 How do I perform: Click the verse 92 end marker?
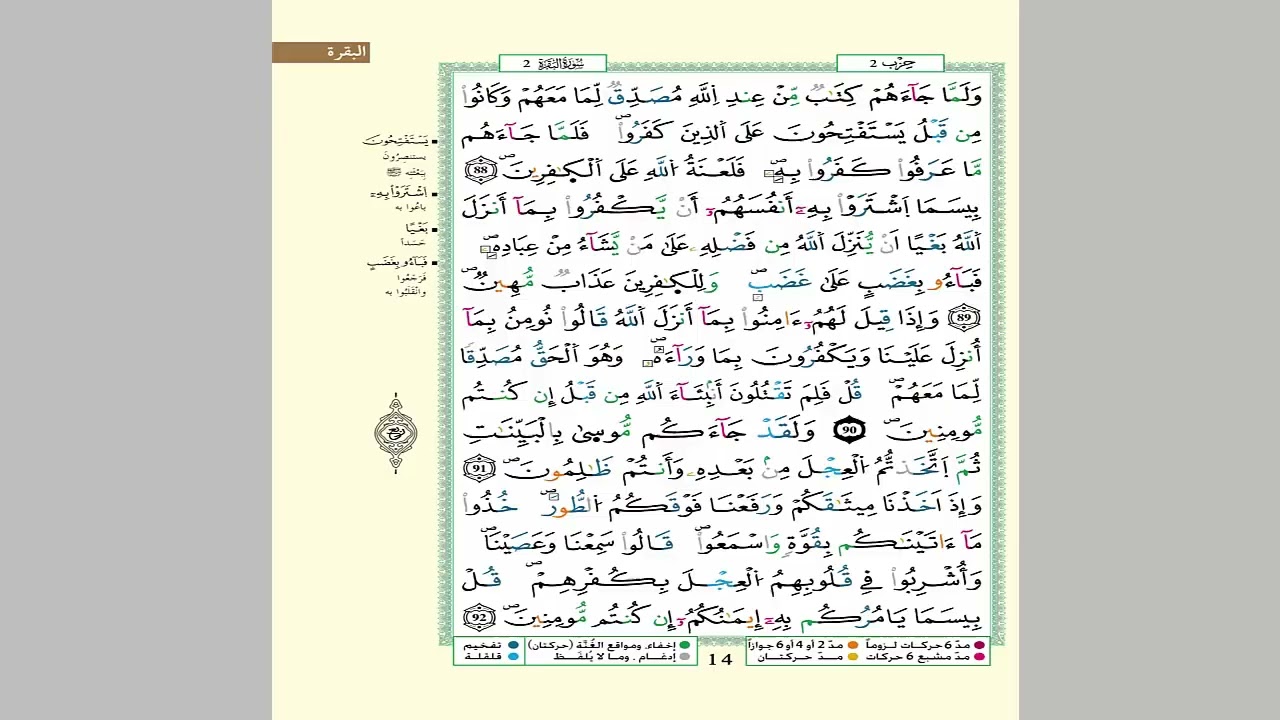[x=481, y=616]
